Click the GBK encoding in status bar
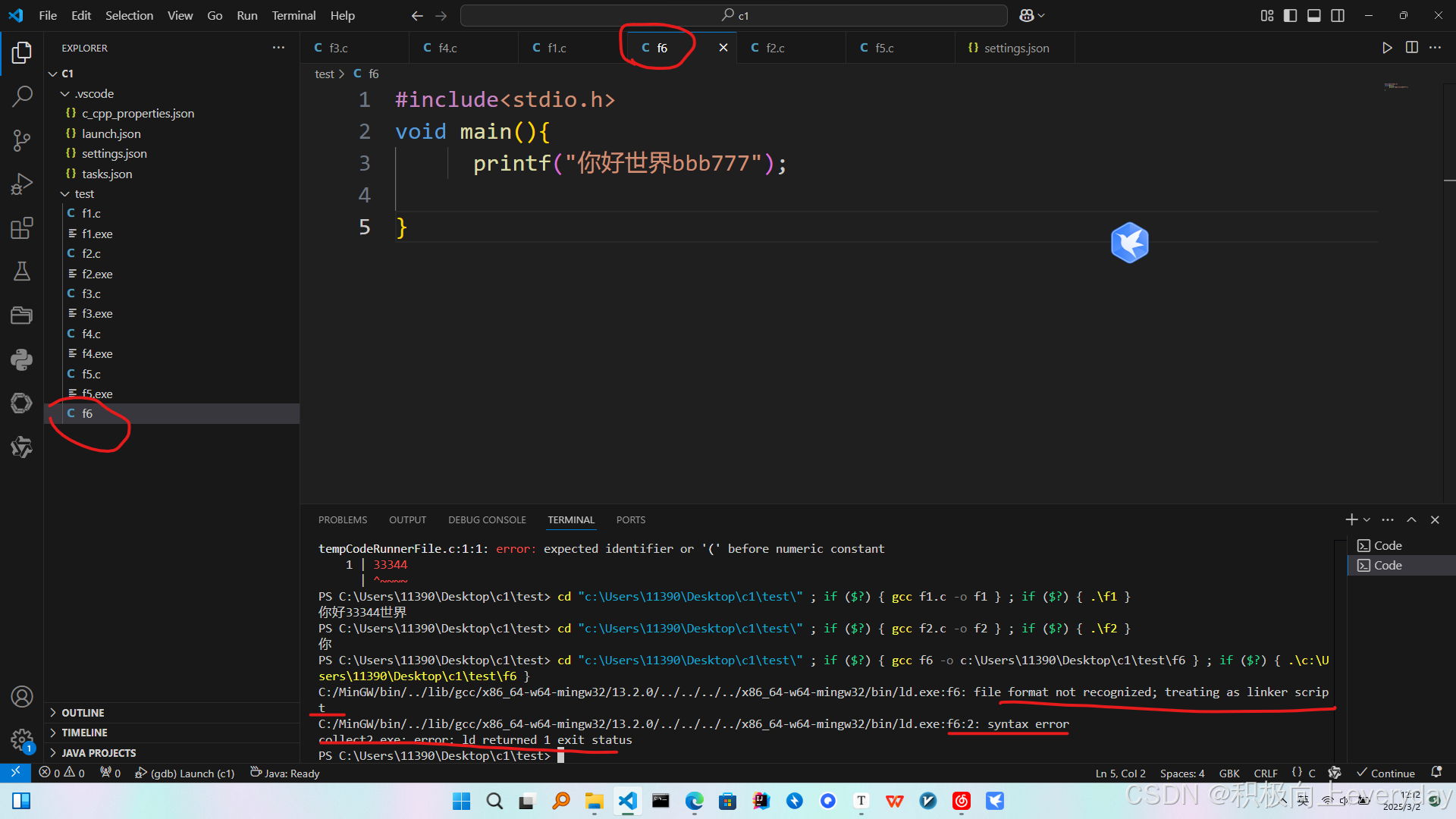The image size is (1456, 819). (x=1228, y=773)
